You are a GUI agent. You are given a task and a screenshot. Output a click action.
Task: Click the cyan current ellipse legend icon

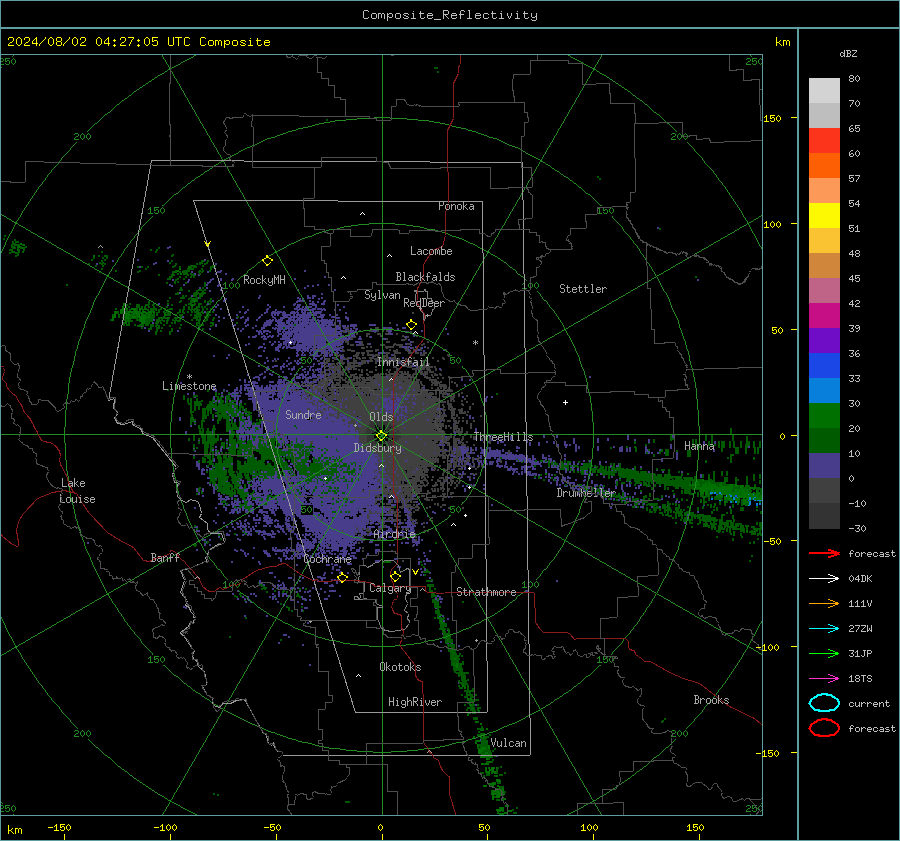824,703
